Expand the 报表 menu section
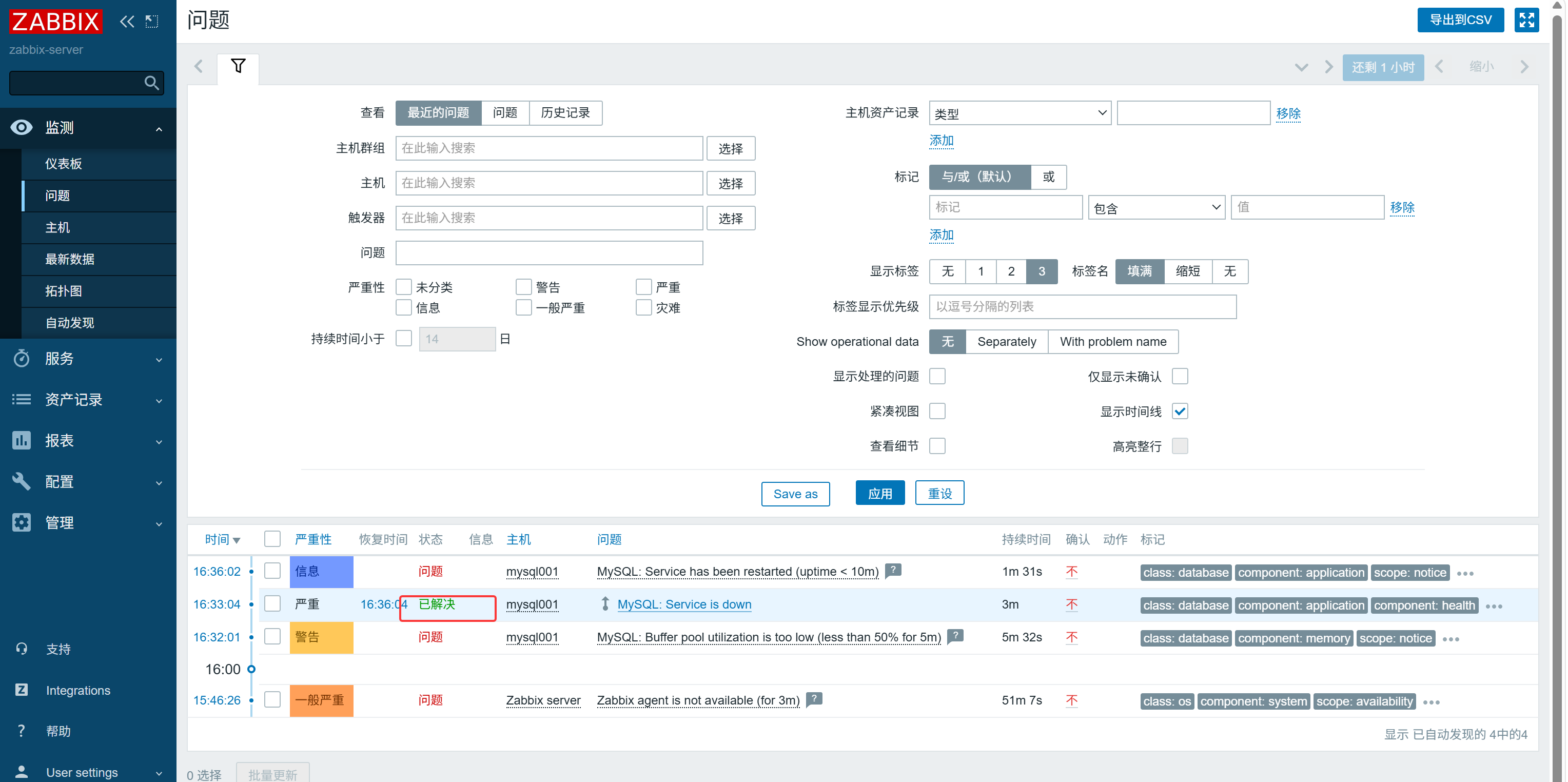The height and width of the screenshot is (782, 1568). coord(159,442)
